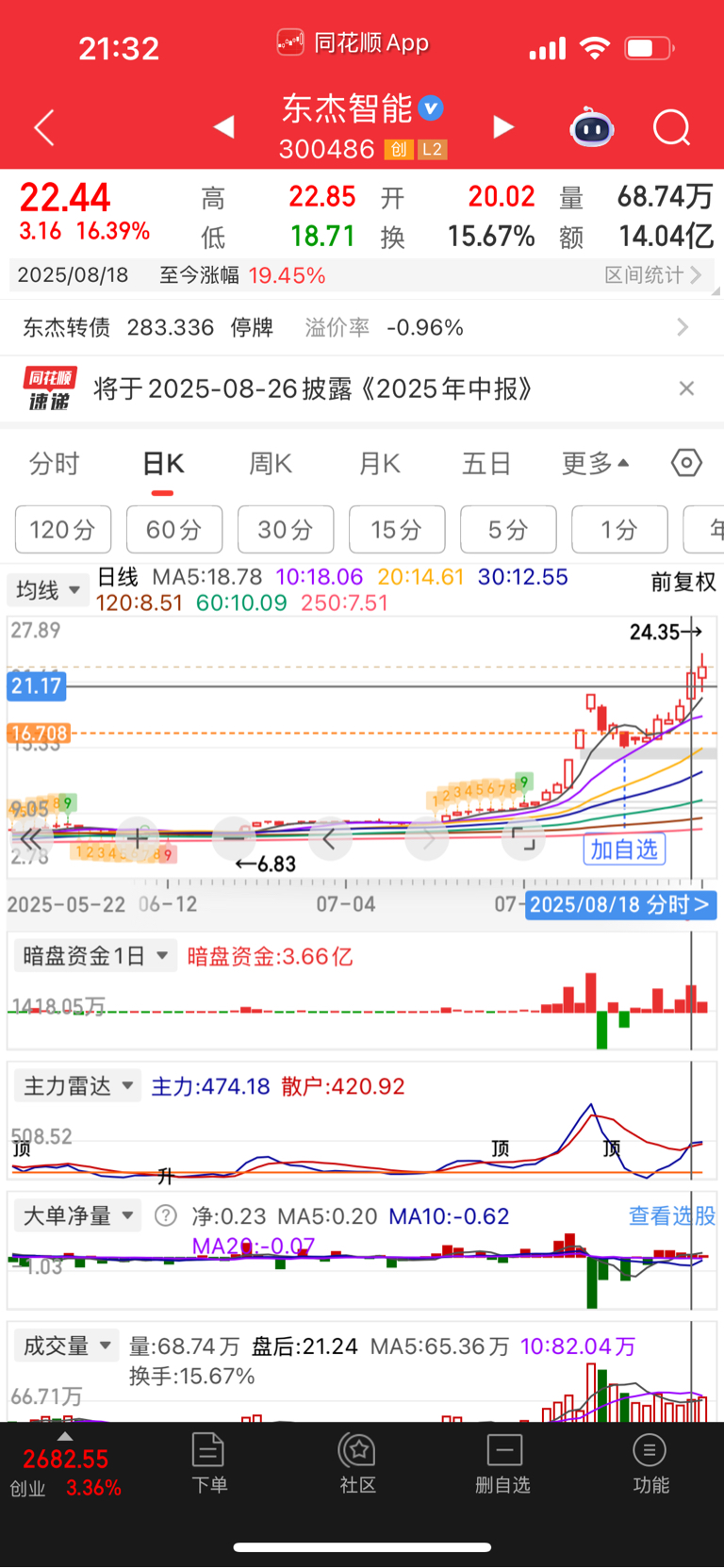Zoom out chart with minus button

pos(235,837)
